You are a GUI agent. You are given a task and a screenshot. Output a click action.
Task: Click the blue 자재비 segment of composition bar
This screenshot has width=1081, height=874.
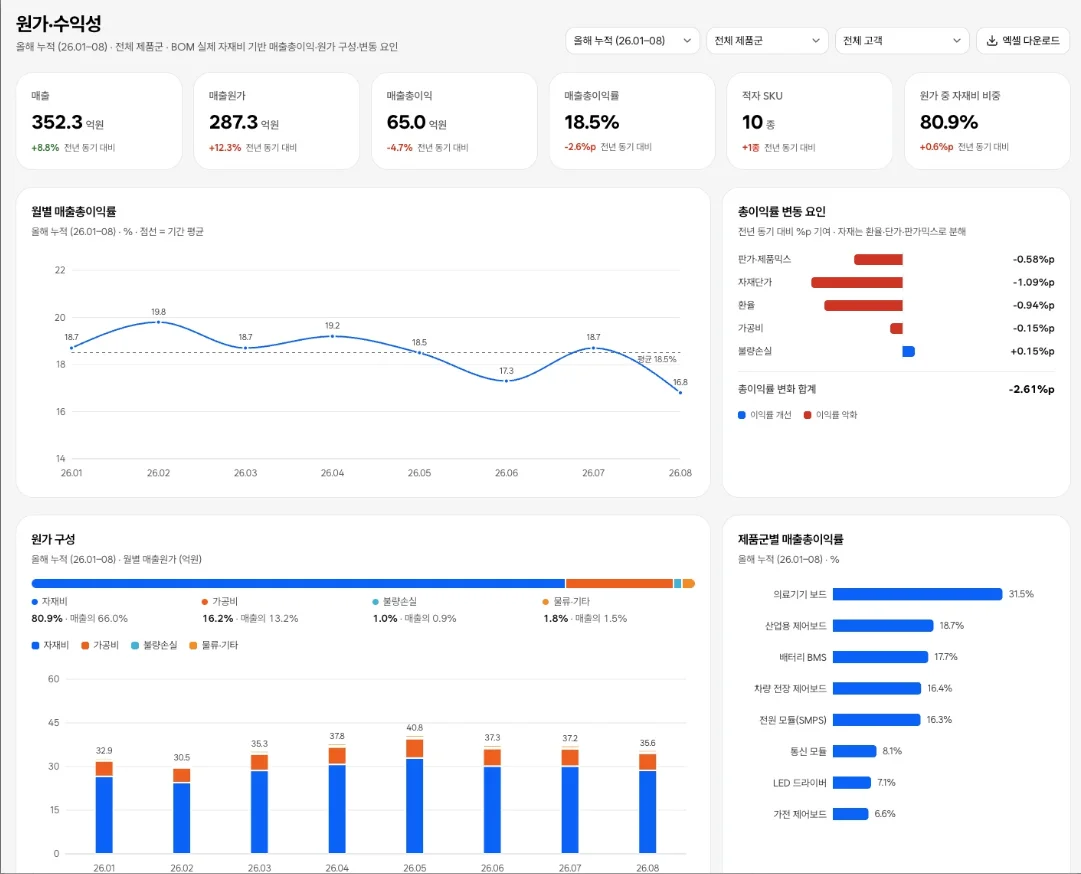tap(298, 584)
